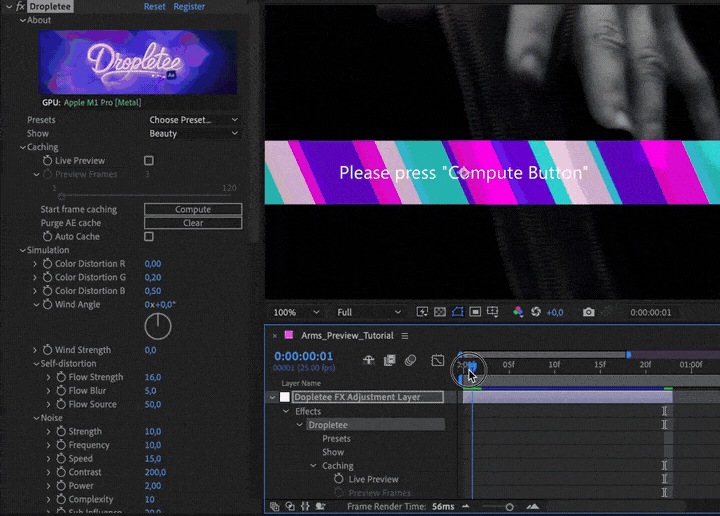Click the snapshot camera icon in viewer

click(588, 313)
